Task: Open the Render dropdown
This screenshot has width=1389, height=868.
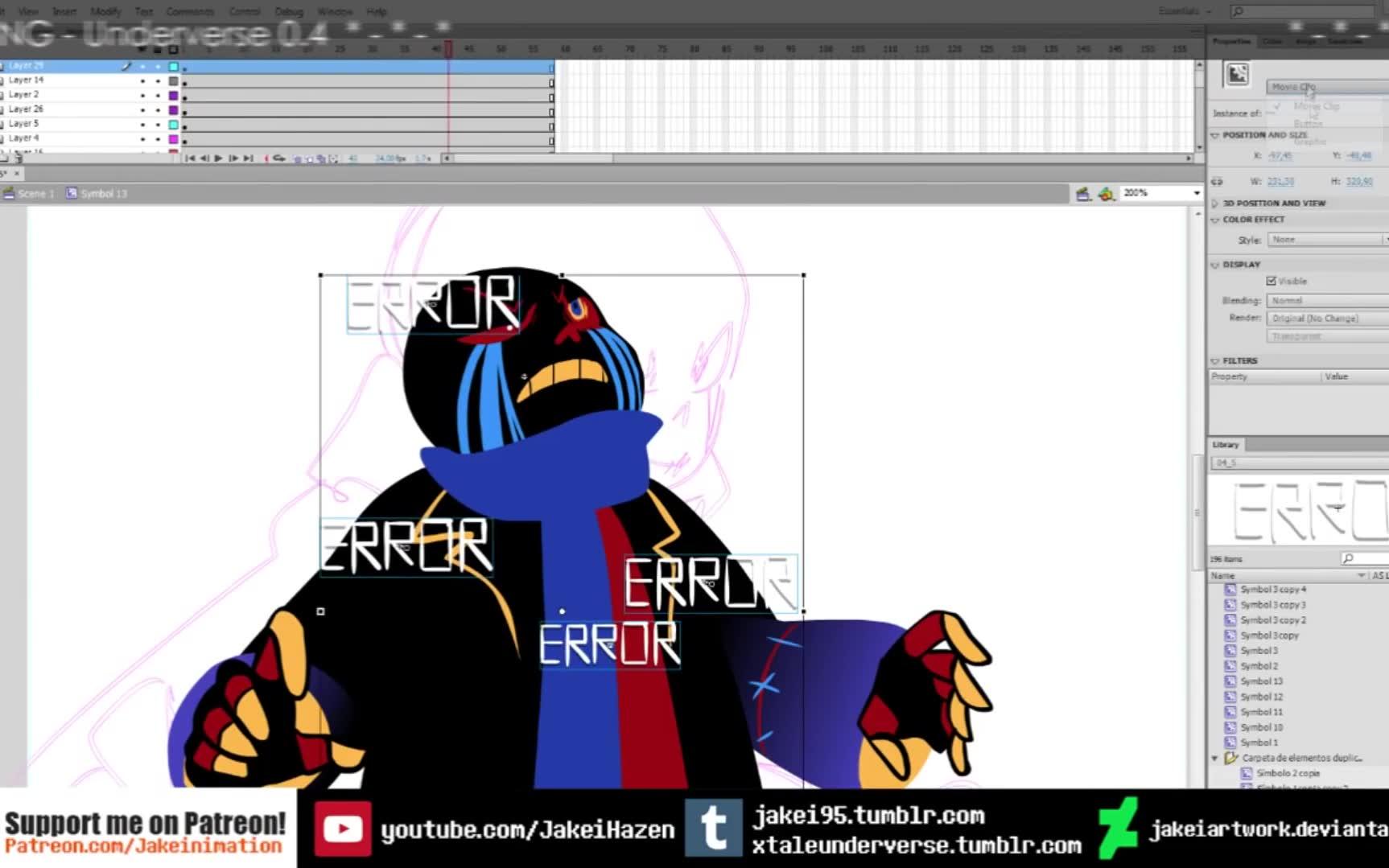Action: coord(1328,319)
